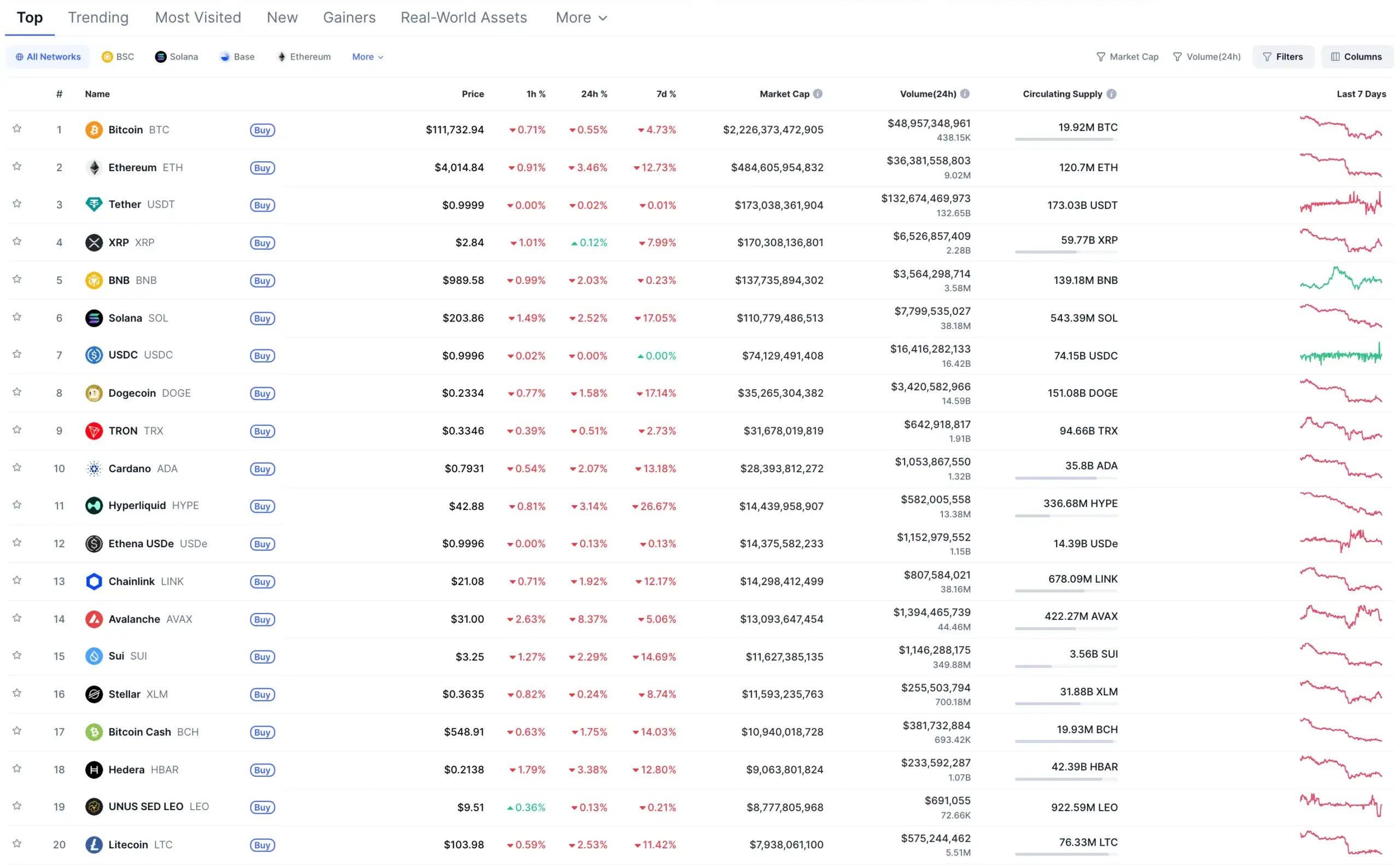Click the Market Cap info icon
The width and height of the screenshot is (1400, 867).
817,94
